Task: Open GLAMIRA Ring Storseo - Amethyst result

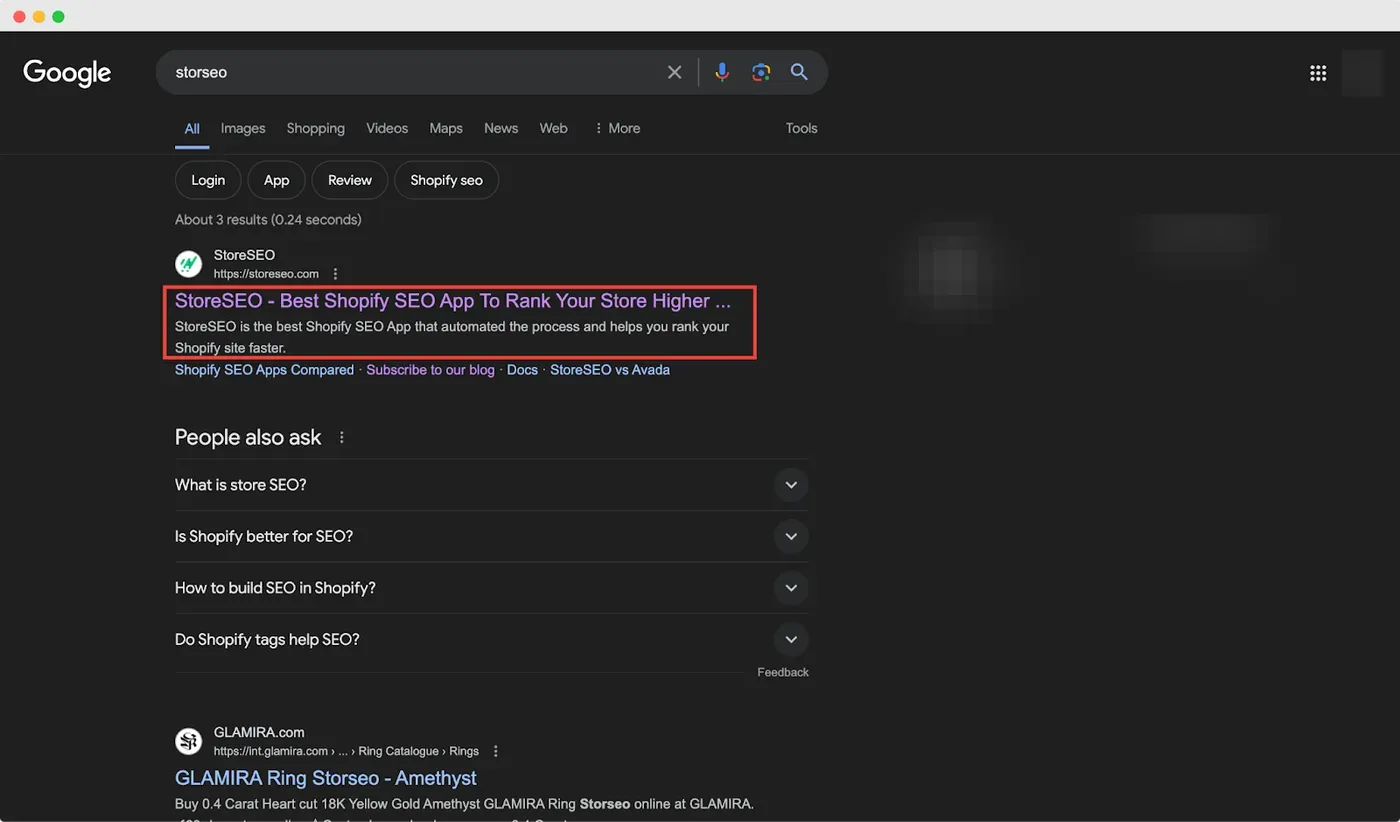Action: [x=326, y=778]
